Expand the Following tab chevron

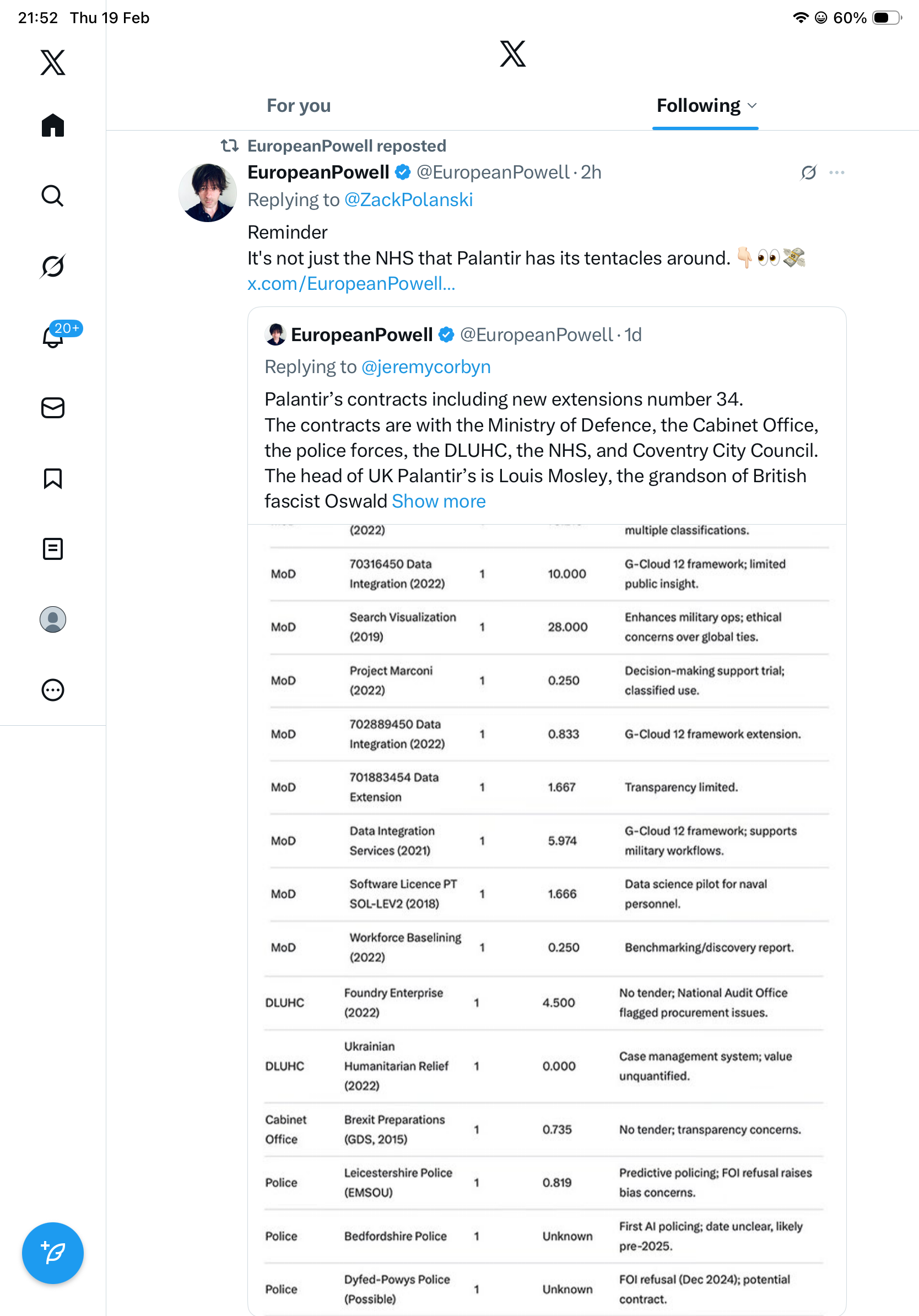tap(752, 106)
